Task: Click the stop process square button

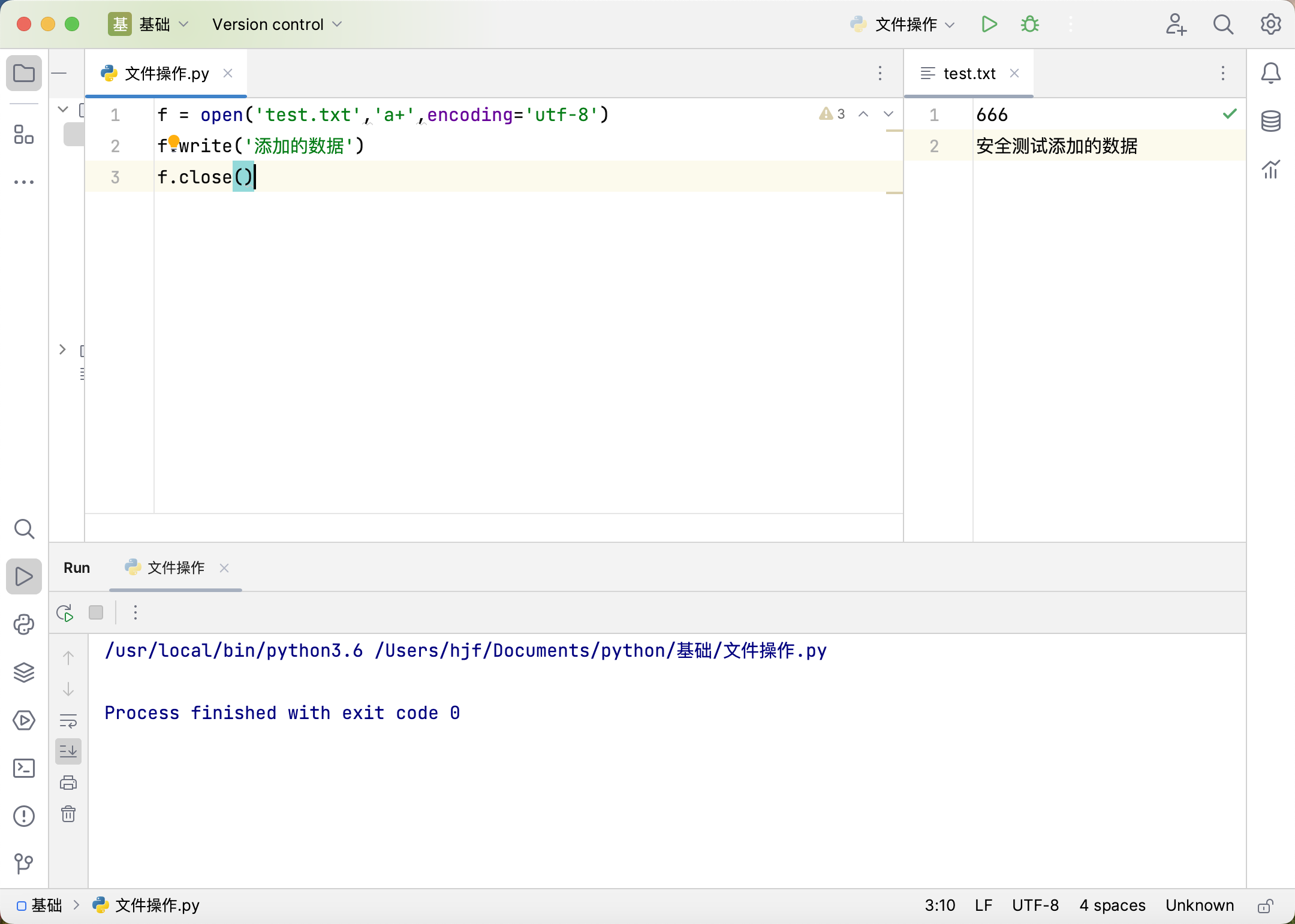Action: pyautogui.click(x=96, y=612)
